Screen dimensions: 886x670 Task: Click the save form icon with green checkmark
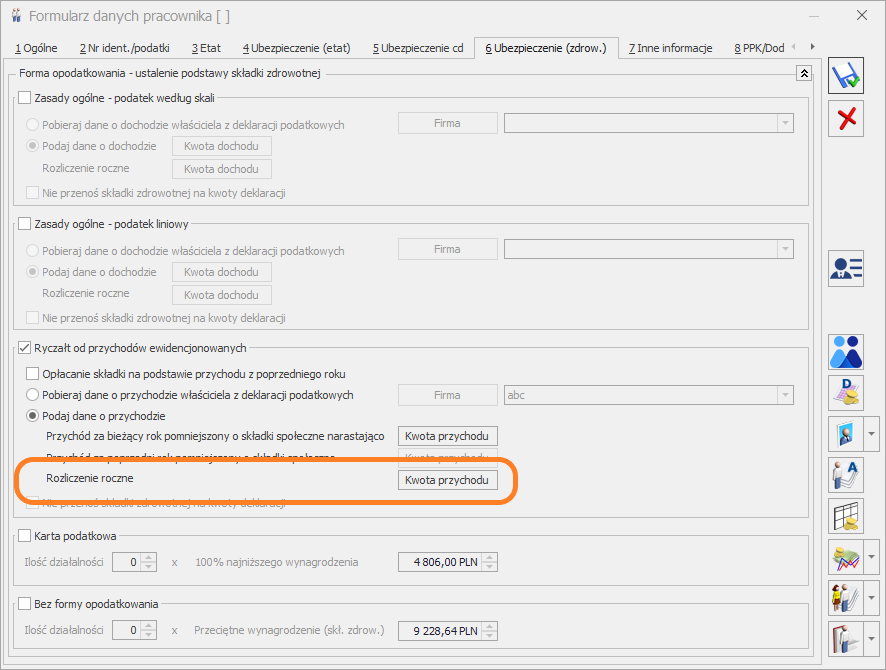[x=846, y=75]
